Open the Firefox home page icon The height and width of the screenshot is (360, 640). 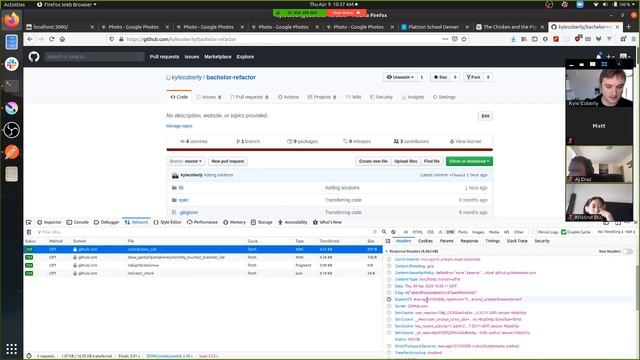pyautogui.click(x=62, y=39)
